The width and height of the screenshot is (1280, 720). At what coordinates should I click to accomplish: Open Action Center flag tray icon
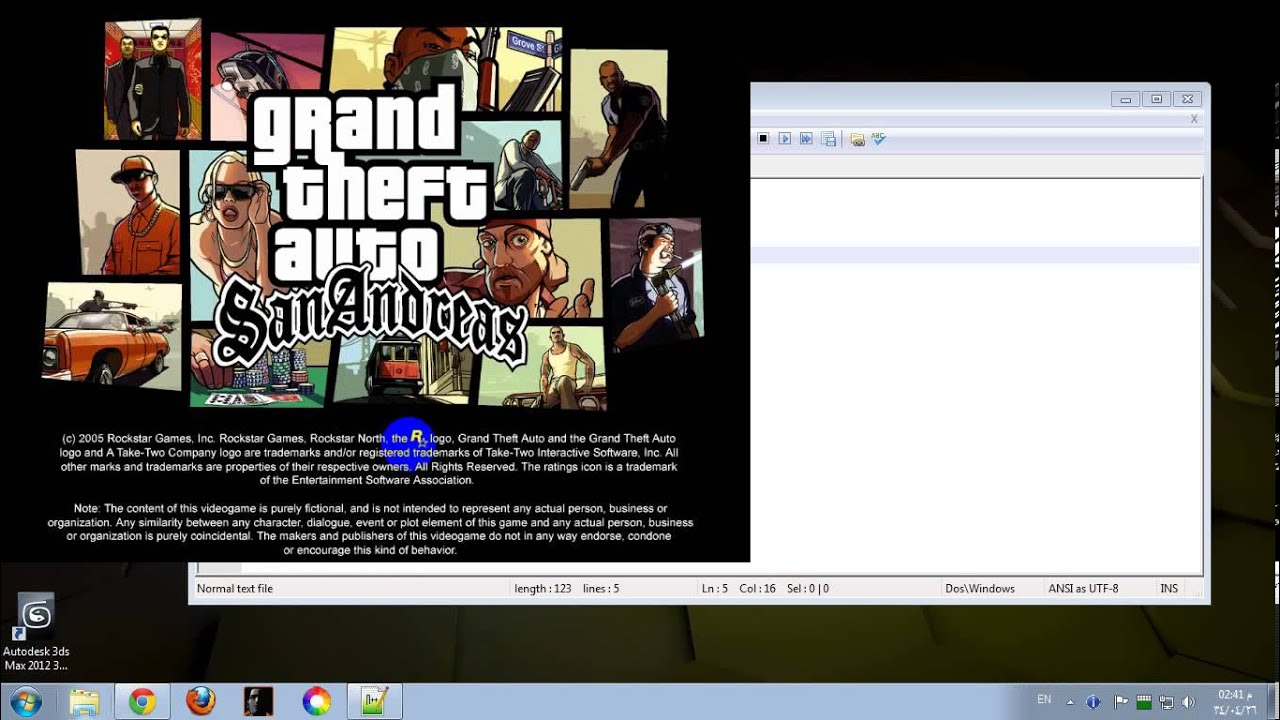click(x=1120, y=702)
